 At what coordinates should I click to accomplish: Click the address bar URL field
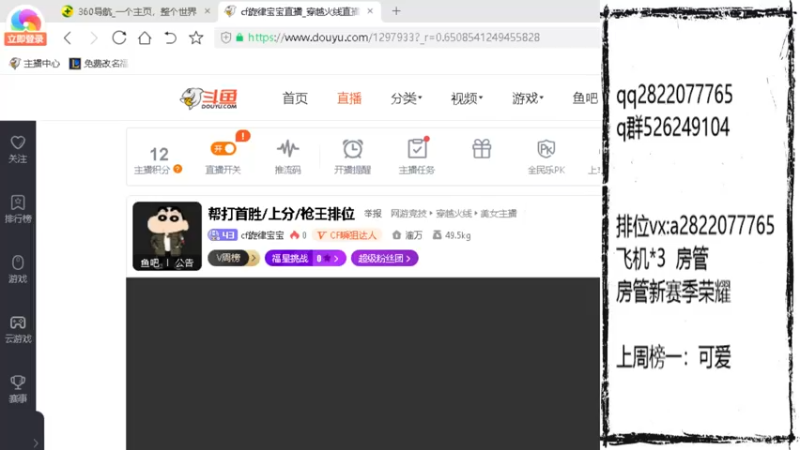(x=407, y=37)
